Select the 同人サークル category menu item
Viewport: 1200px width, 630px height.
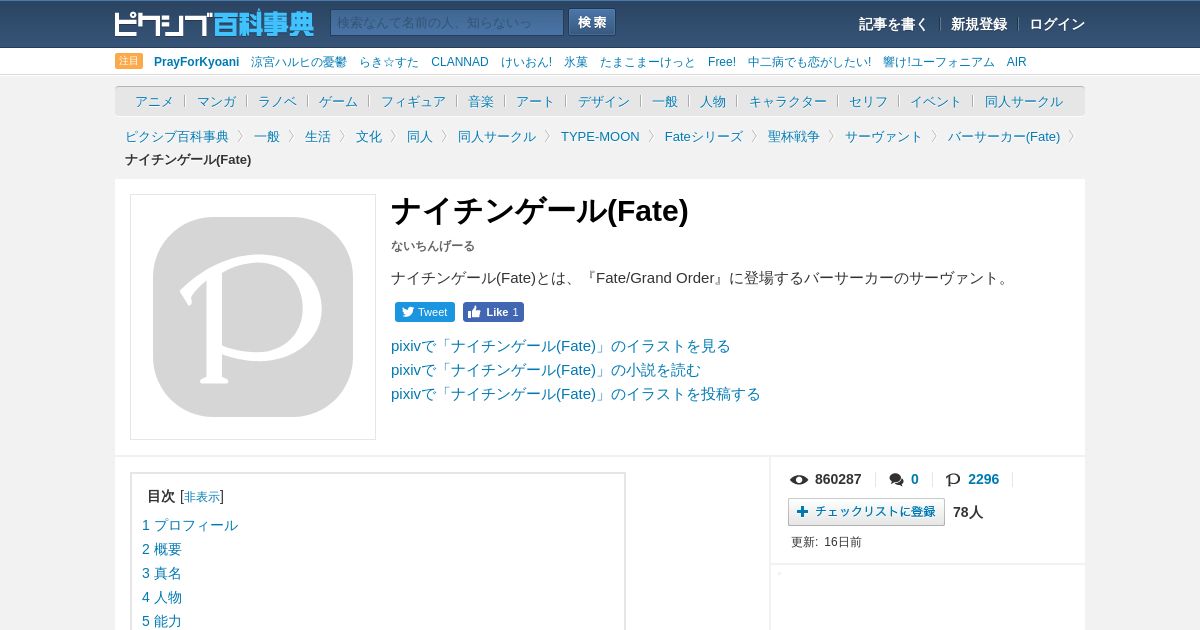(1024, 101)
